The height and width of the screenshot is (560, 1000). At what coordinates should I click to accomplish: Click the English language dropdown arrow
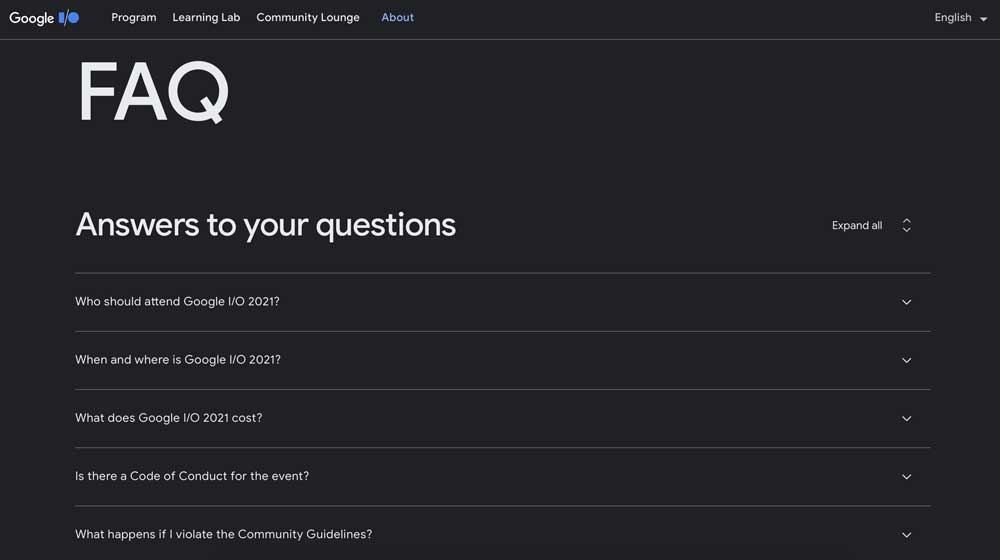(983, 19)
